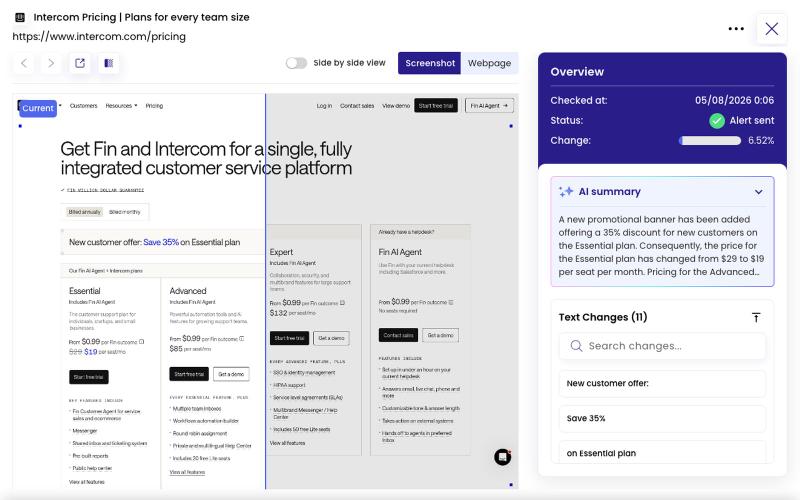This screenshot has width=800, height=500.
Task: Click the Checked at date value
Action: 734,101
